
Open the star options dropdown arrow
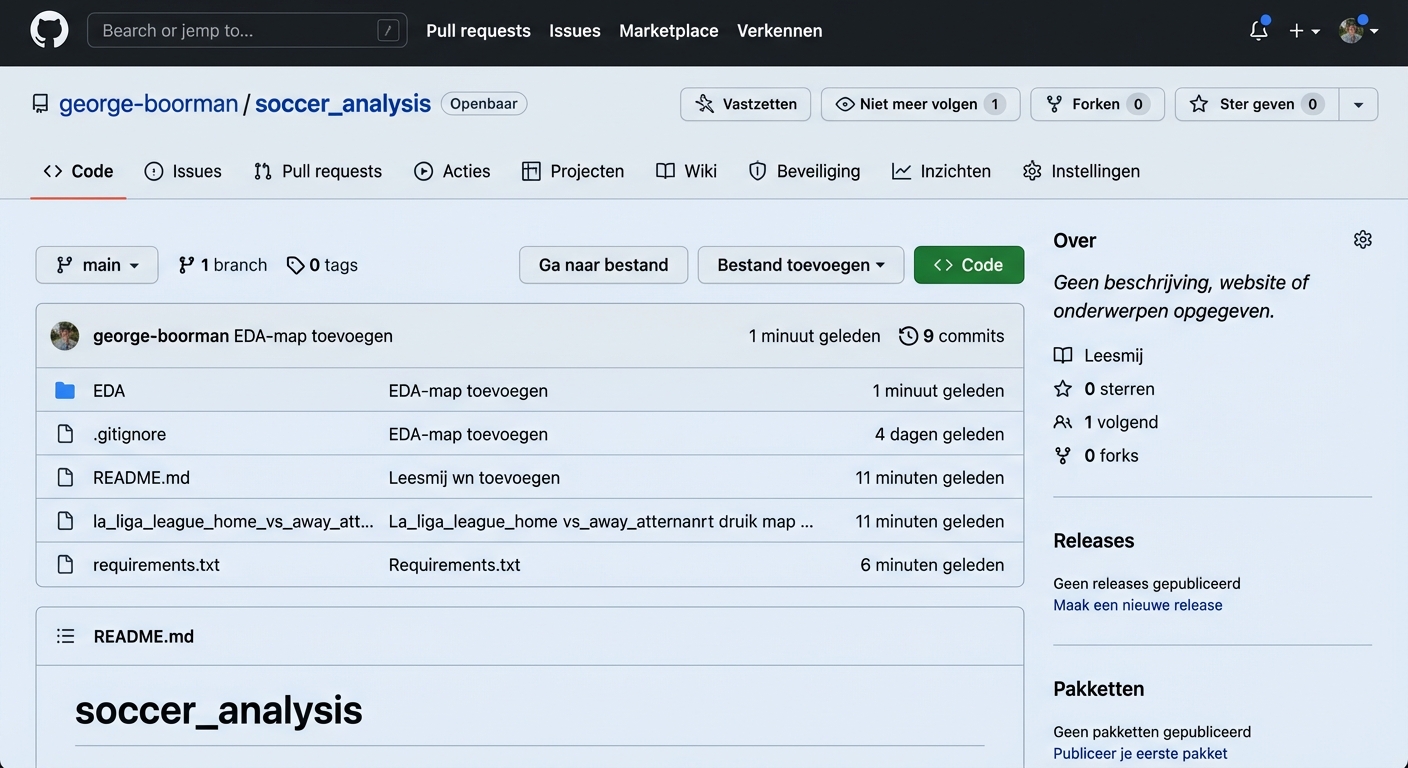tap(1358, 103)
